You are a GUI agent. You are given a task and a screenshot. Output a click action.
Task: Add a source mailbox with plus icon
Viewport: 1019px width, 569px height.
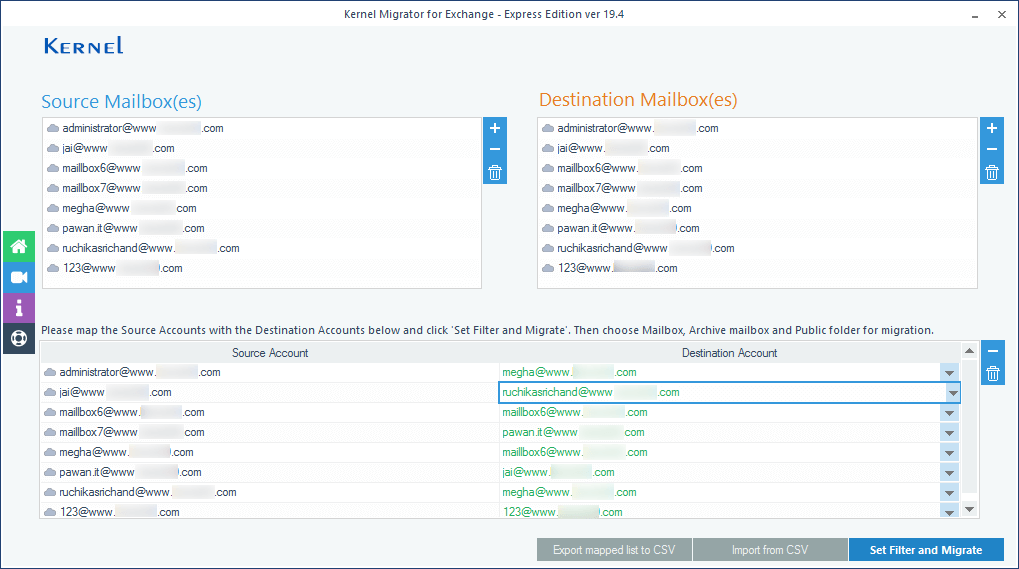click(495, 128)
